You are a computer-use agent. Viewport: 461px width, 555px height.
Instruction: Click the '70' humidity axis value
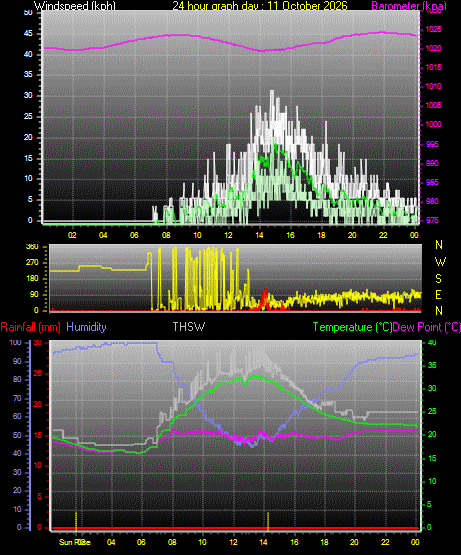(x=17, y=399)
